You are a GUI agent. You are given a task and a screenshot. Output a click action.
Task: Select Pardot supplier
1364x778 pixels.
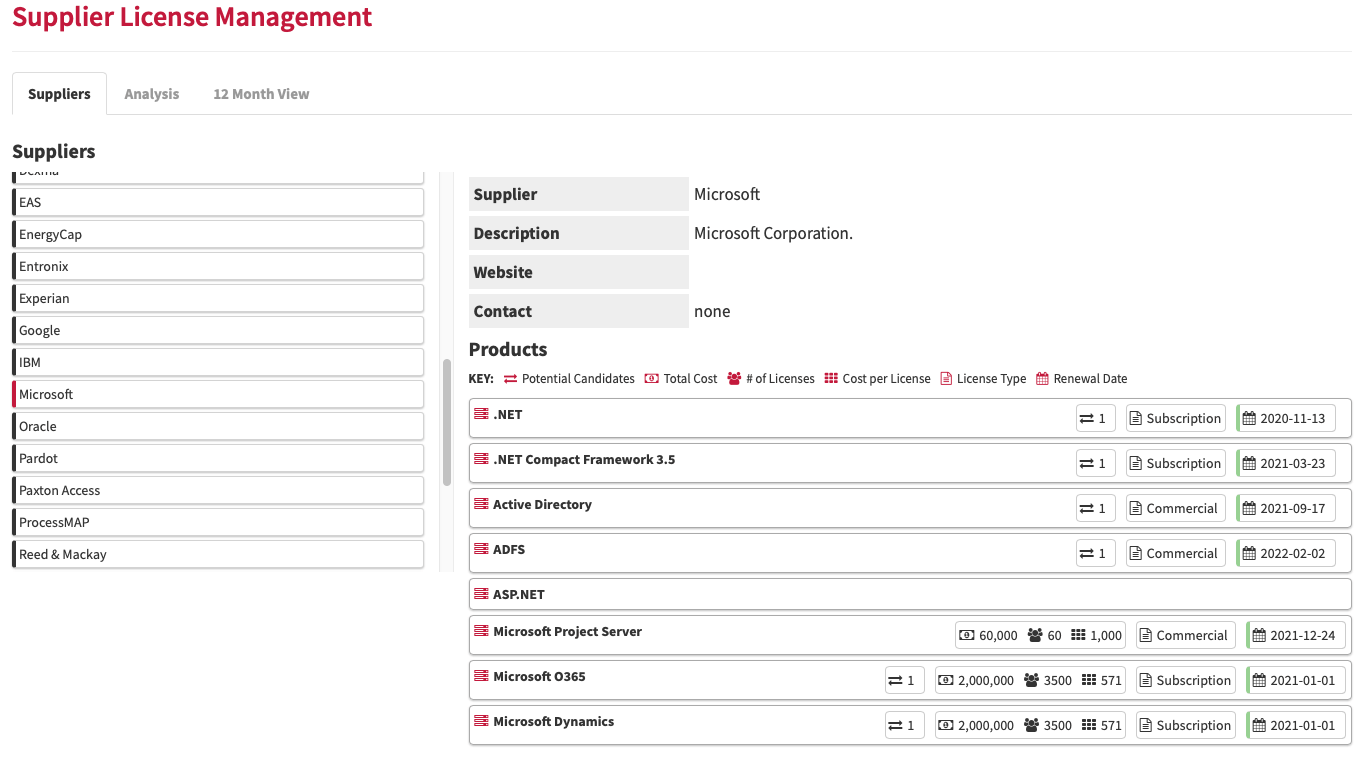pos(218,458)
